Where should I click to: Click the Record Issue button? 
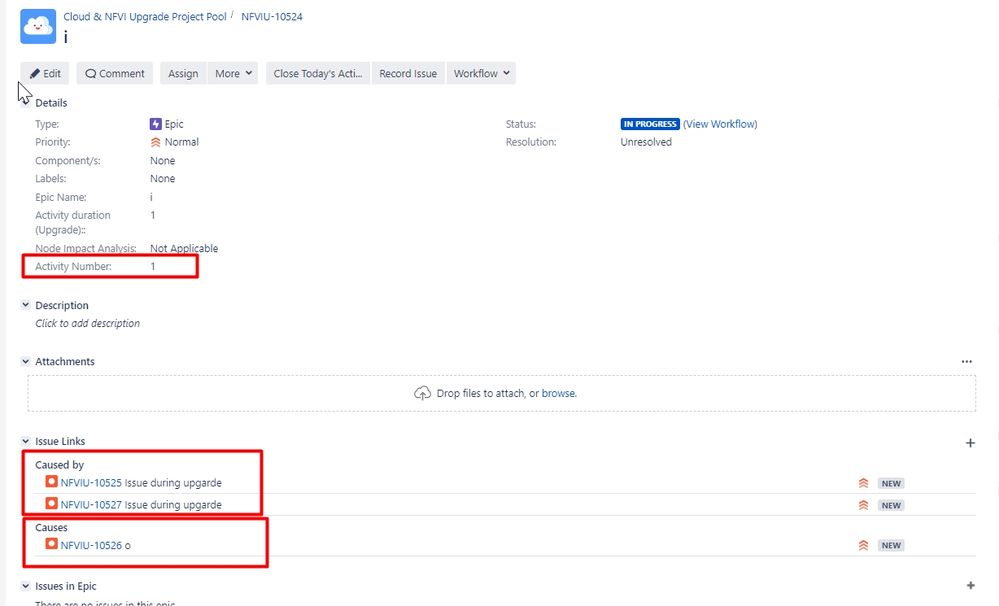(x=408, y=73)
